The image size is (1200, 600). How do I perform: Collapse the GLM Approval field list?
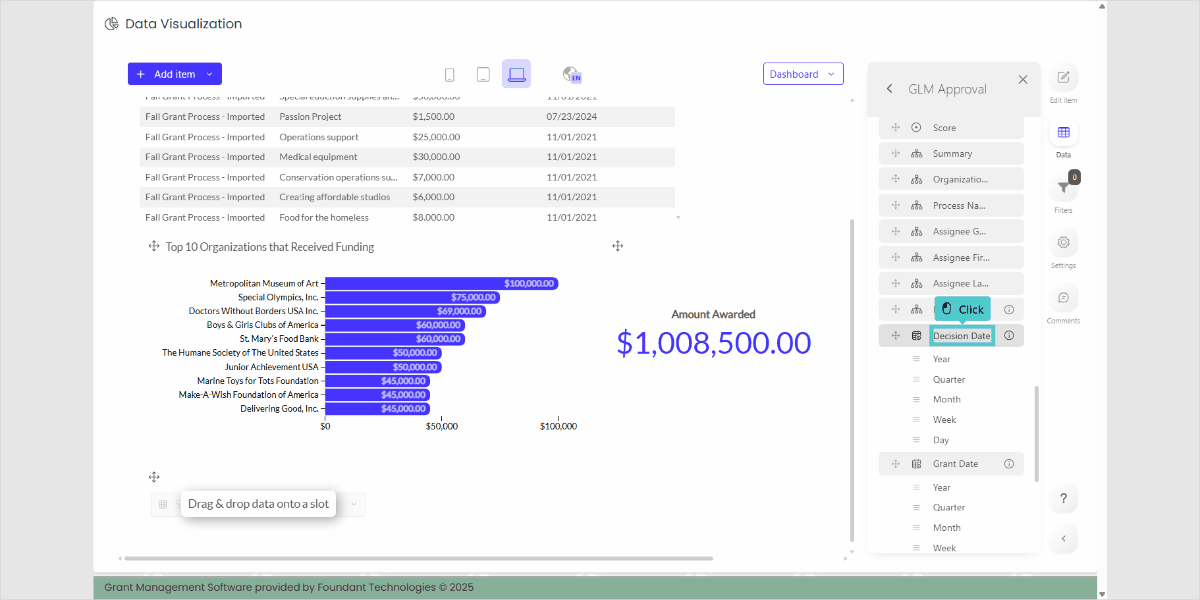(889, 88)
